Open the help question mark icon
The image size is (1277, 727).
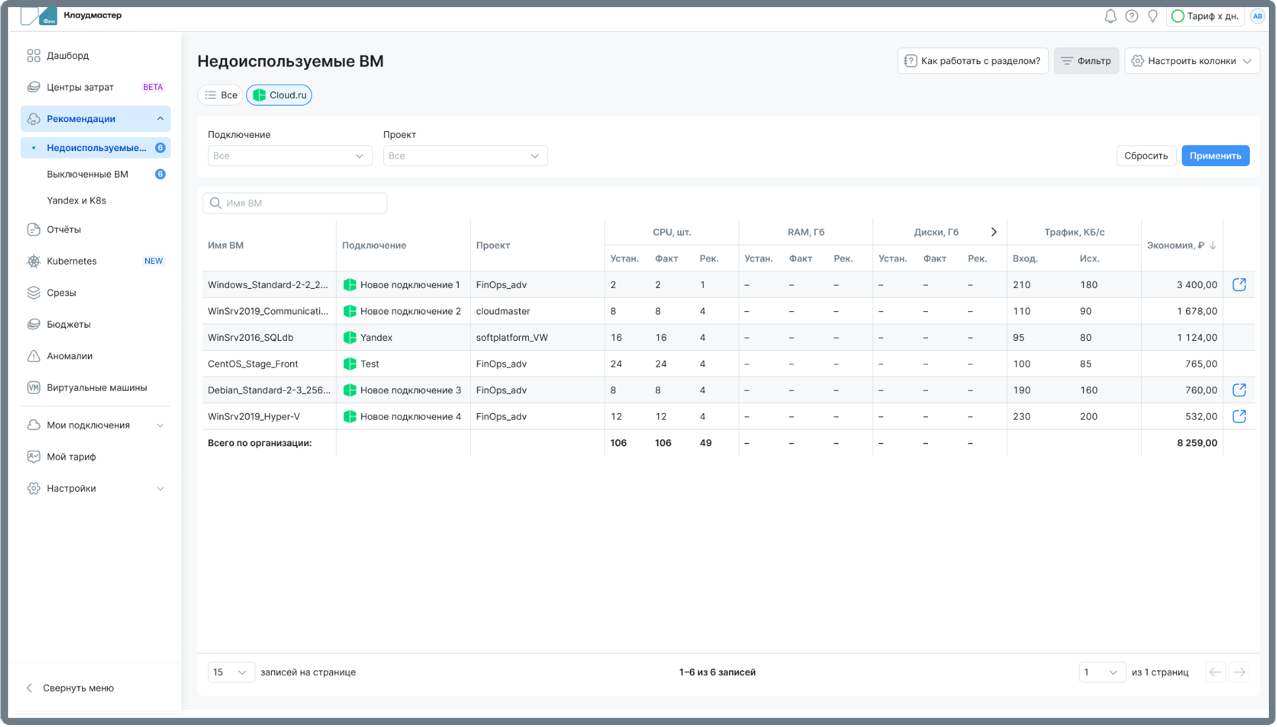pos(1131,16)
